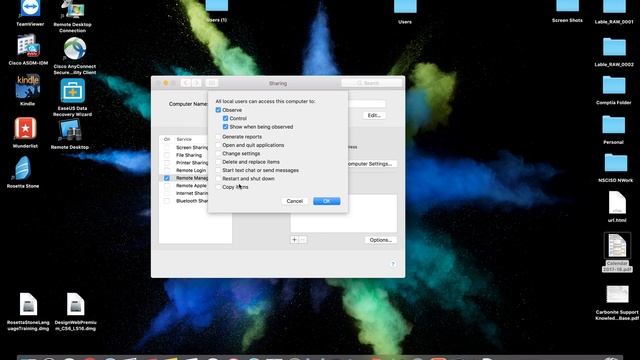Open the Remote Desktop binoculars icon

70,131
